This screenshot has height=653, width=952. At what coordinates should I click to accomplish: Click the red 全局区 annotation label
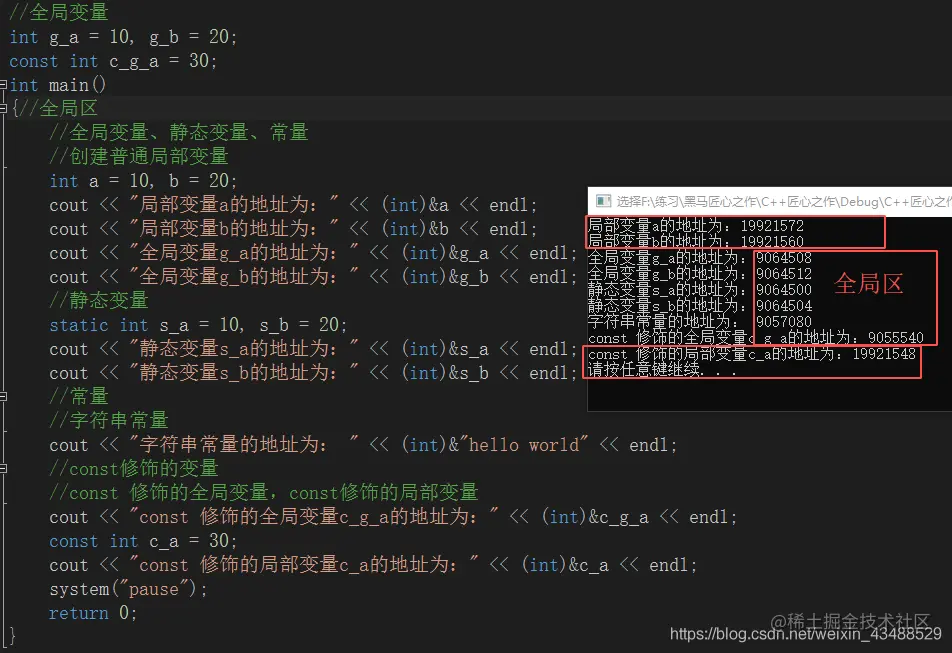(x=866, y=282)
